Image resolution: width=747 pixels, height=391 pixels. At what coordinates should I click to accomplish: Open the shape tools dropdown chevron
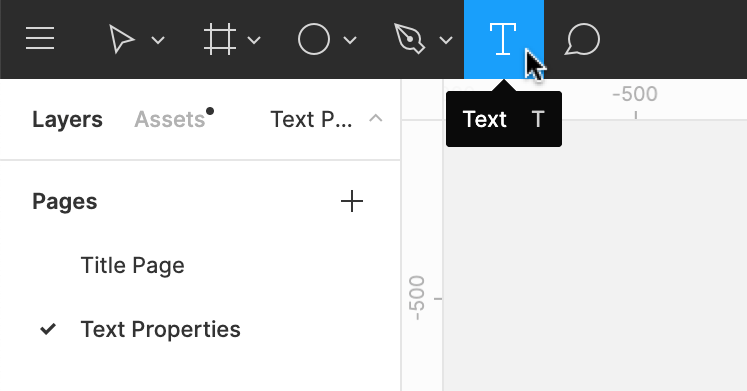[x=350, y=40]
